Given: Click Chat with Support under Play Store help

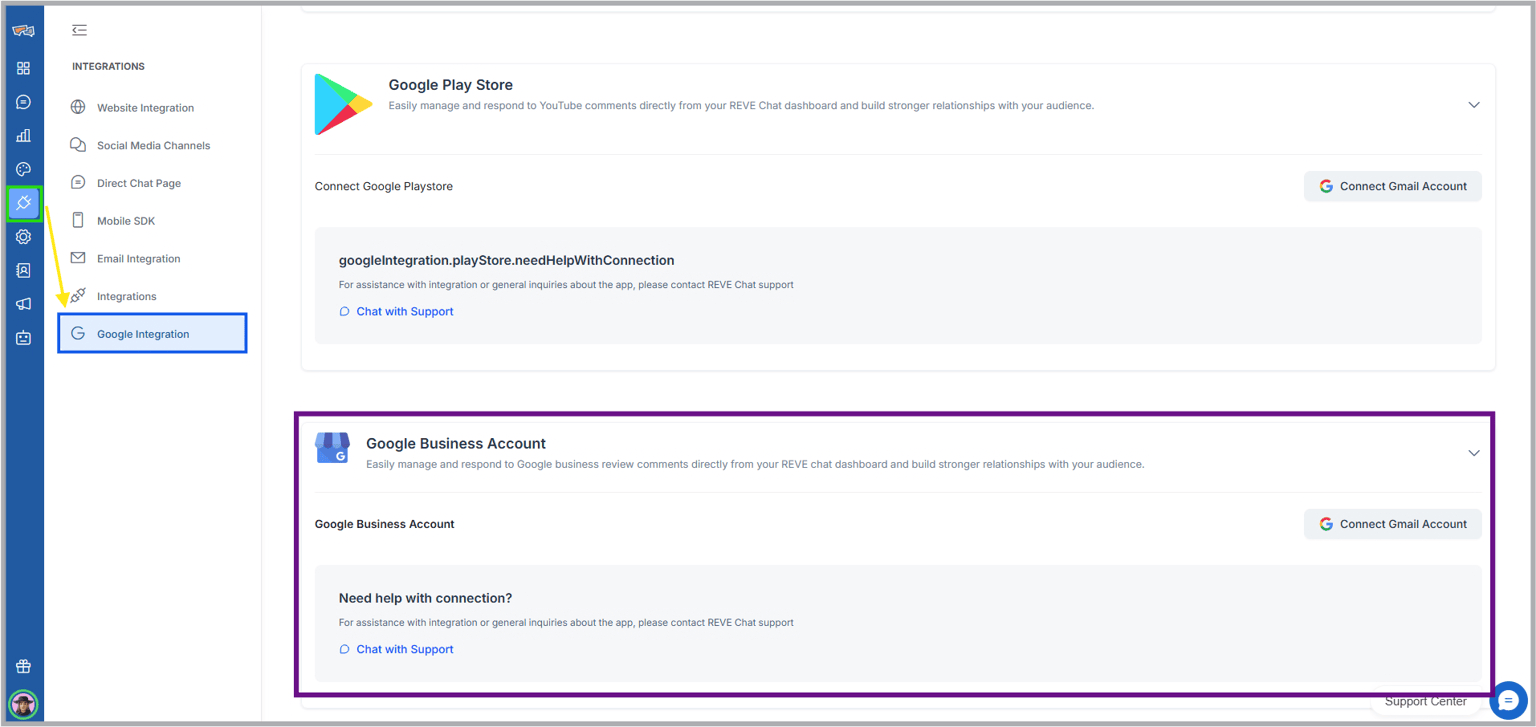Looking at the screenshot, I should point(404,312).
